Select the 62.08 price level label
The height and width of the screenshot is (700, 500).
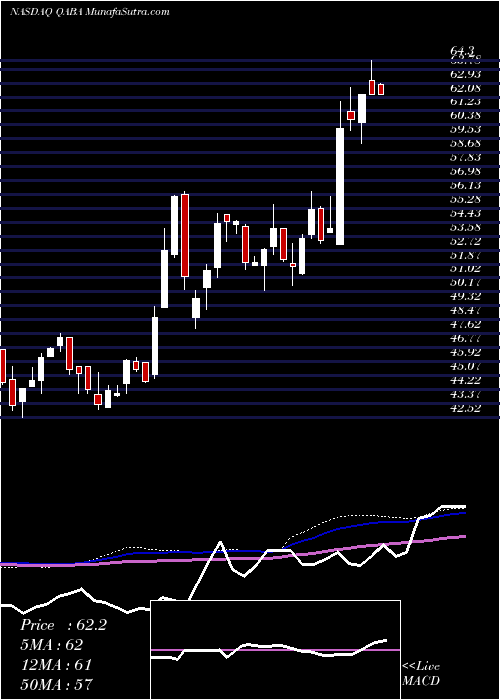[x=465, y=87]
